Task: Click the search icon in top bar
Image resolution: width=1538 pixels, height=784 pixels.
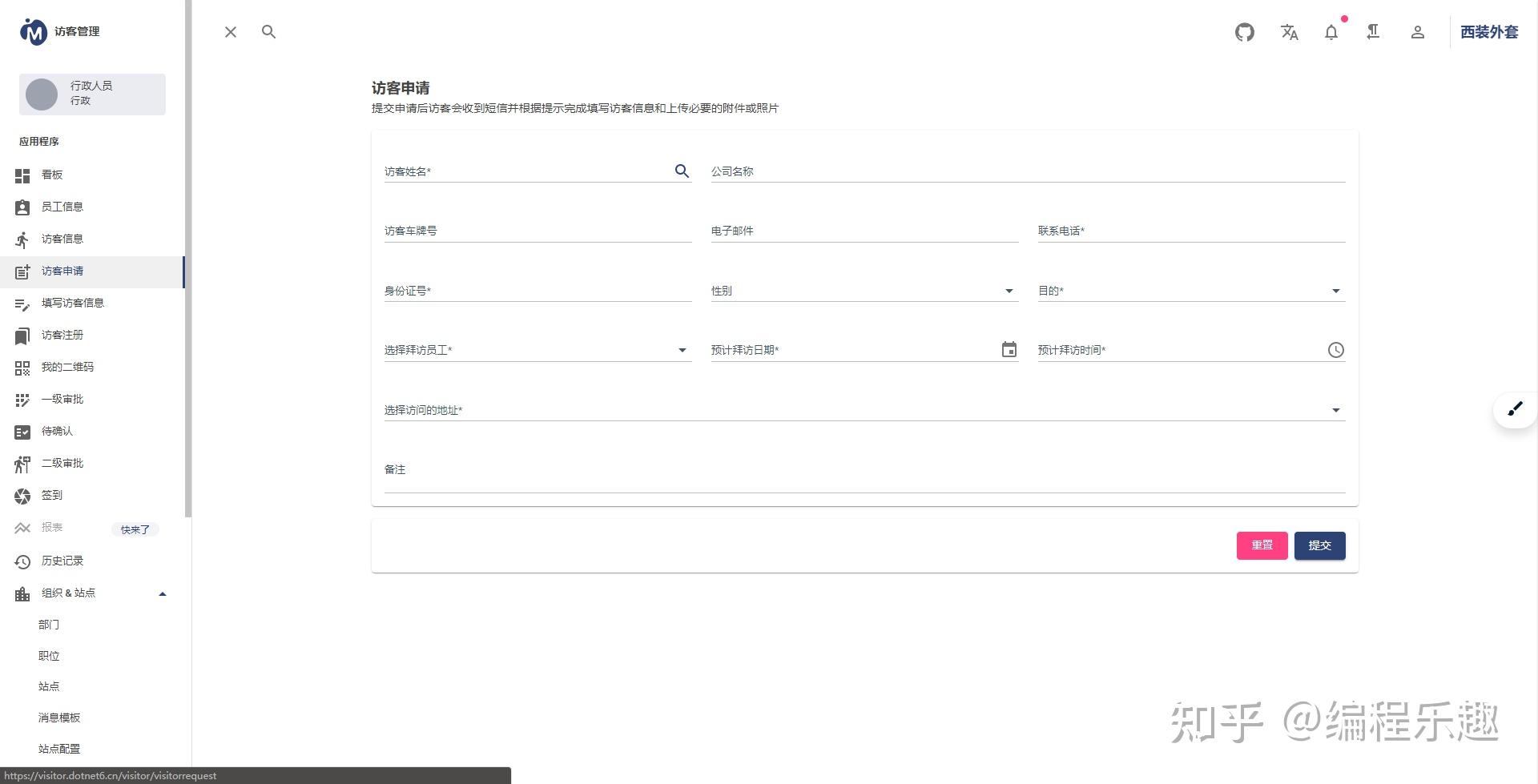Action: tap(268, 32)
